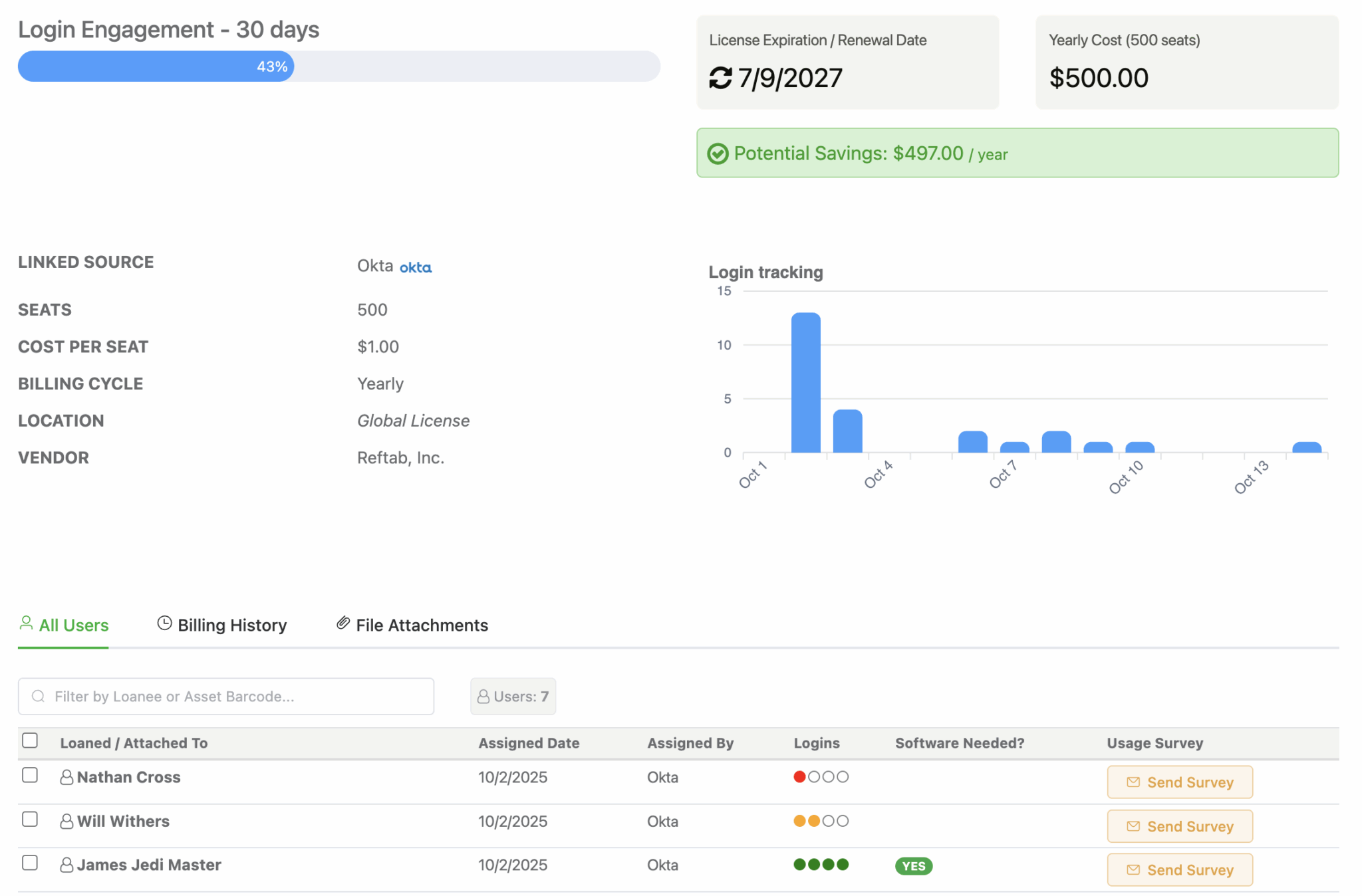Click the green checkmark in Potential Savings banner
The width and height of the screenshot is (1362, 896).
718,154
